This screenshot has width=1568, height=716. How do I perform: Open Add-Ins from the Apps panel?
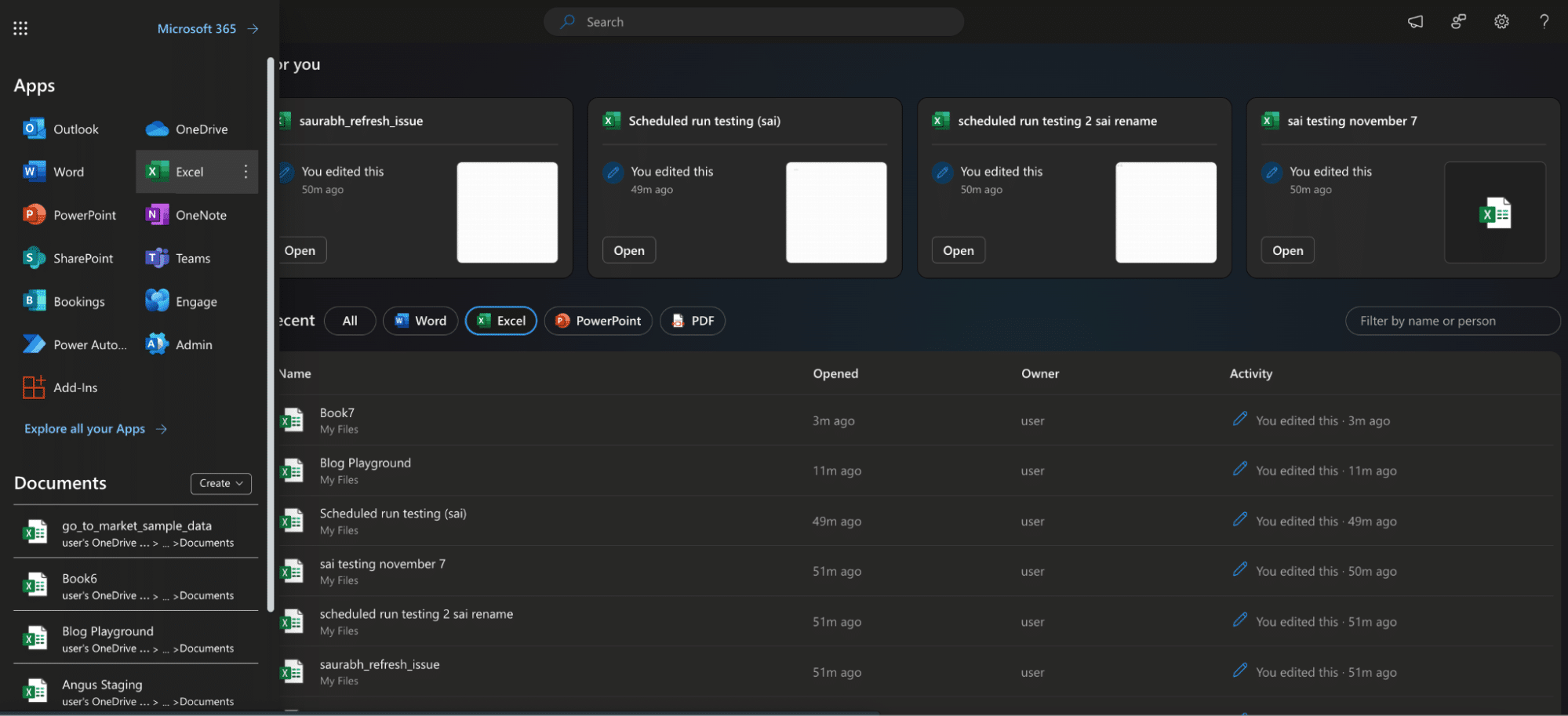(x=60, y=387)
